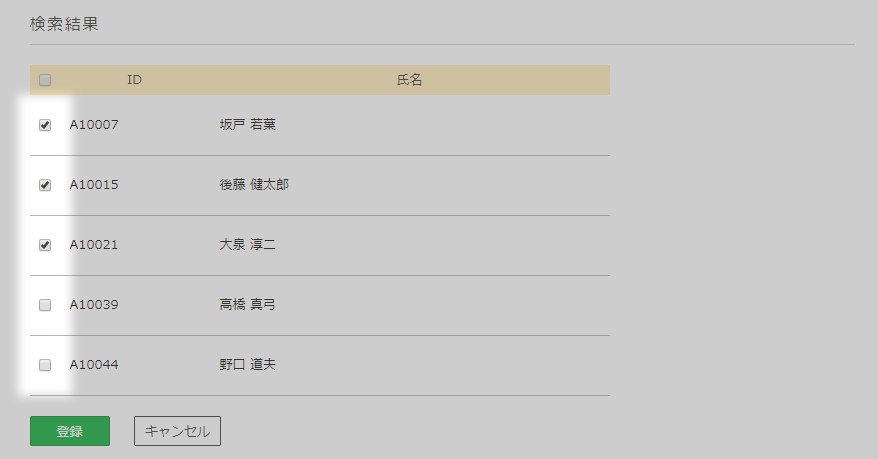
Task: Toggle the select-all checkbox in table header
Action: [x=45, y=80]
